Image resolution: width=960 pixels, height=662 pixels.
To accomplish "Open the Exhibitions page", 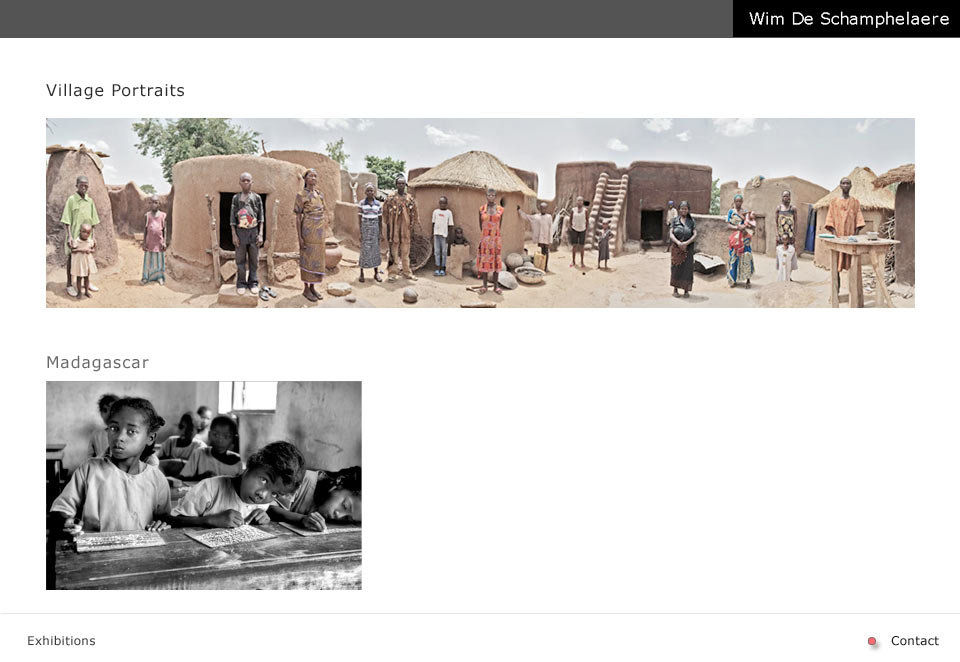I will coord(61,641).
